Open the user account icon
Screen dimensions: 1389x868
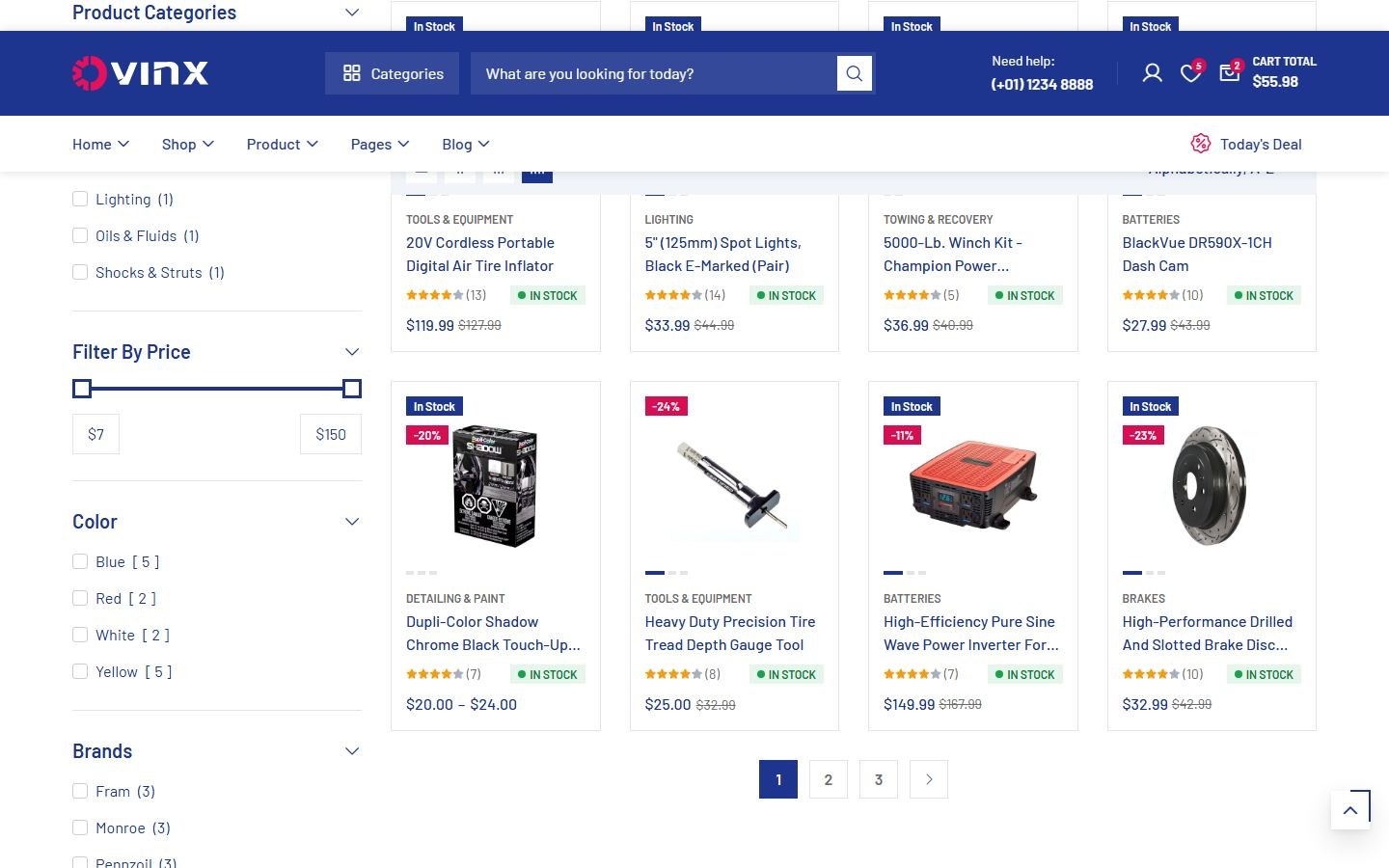(x=1152, y=73)
